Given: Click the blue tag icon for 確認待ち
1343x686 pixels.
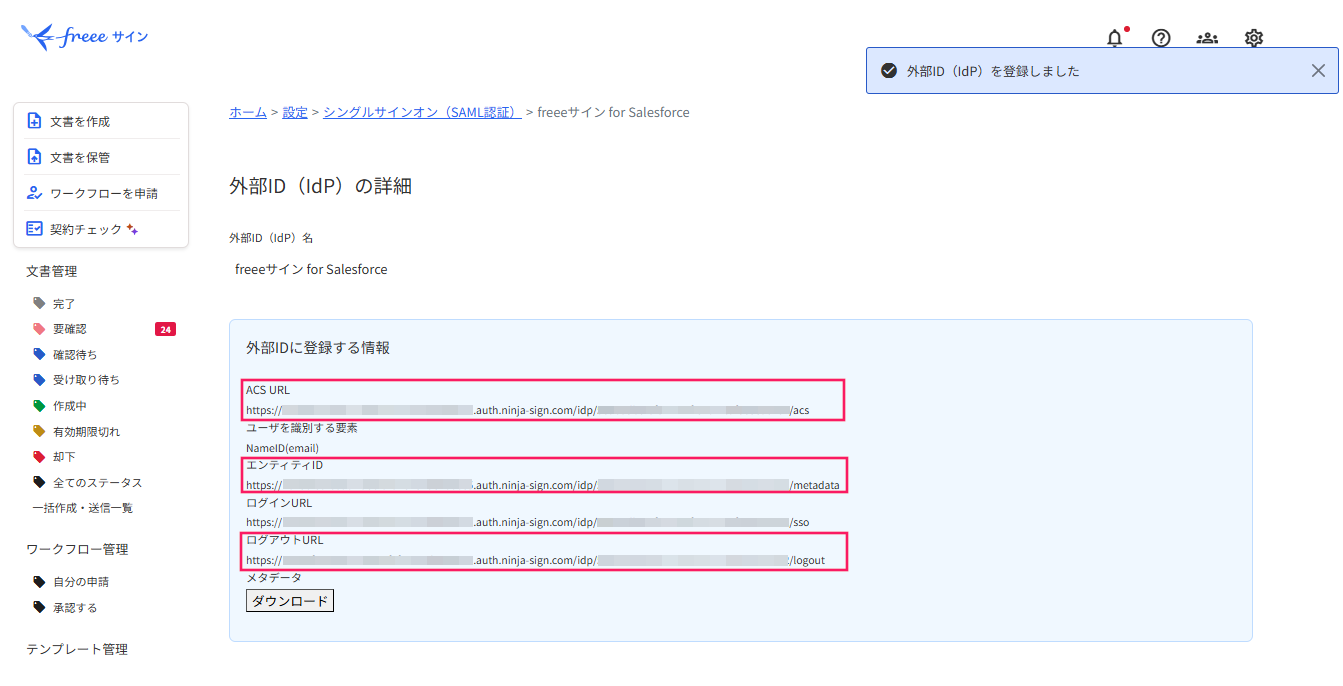Looking at the screenshot, I should point(39,354).
